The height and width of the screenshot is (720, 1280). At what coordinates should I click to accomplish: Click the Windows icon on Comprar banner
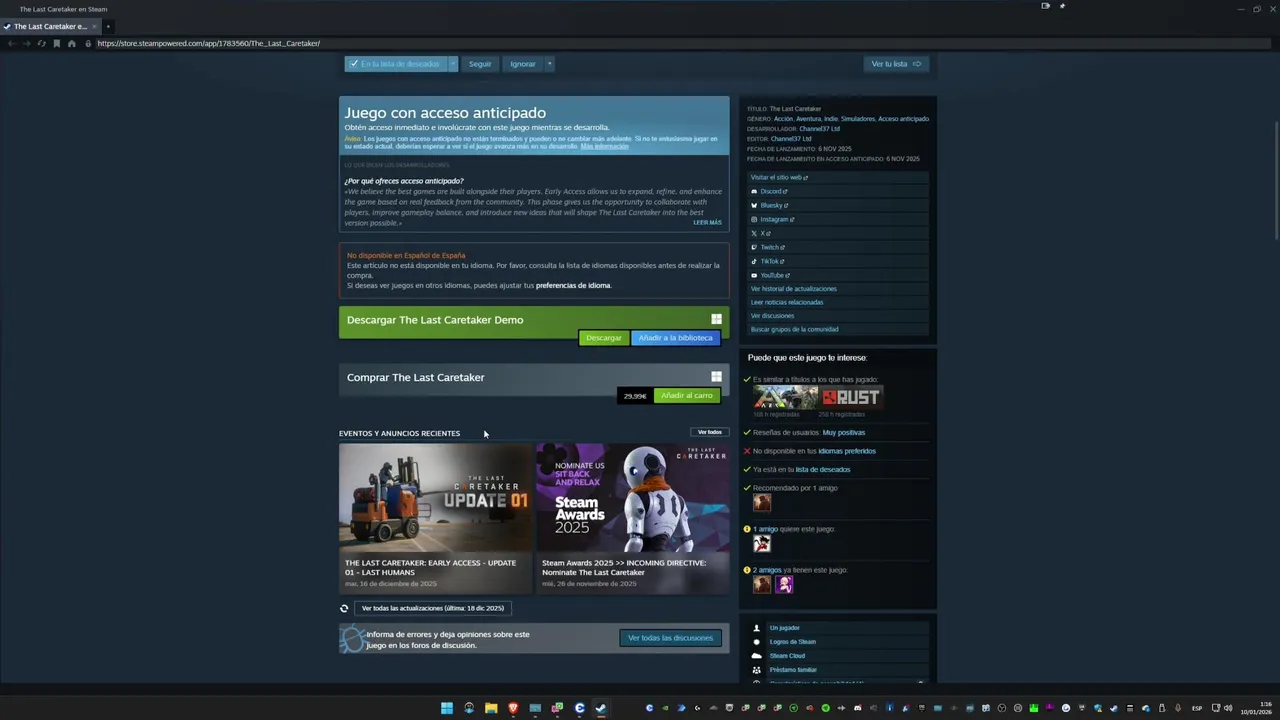[716, 377]
